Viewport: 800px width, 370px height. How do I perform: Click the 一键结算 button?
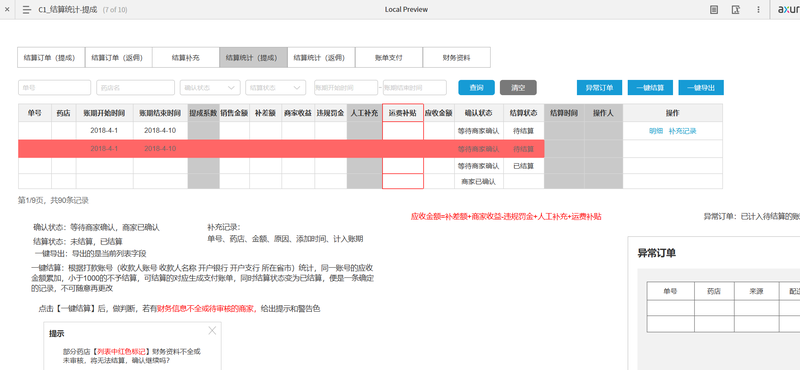650,88
